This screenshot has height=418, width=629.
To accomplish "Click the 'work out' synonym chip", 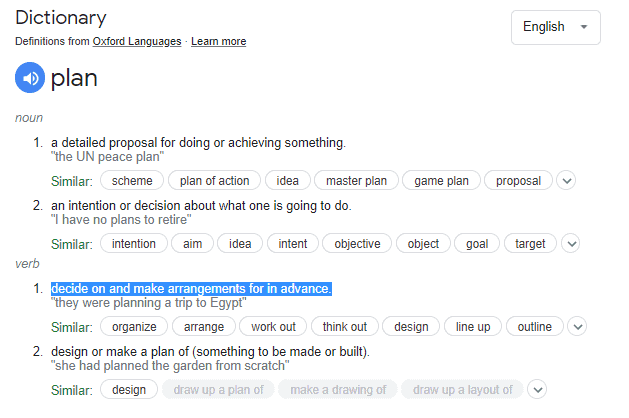I will 273,327.
